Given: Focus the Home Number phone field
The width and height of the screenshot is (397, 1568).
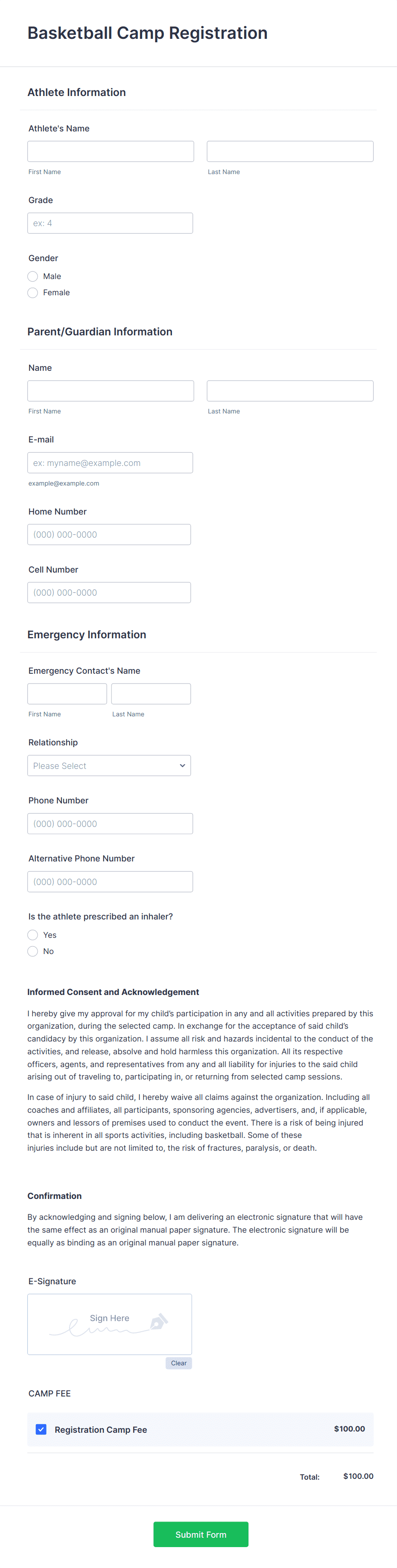Looking at the screenshot, I should [109, 534].
